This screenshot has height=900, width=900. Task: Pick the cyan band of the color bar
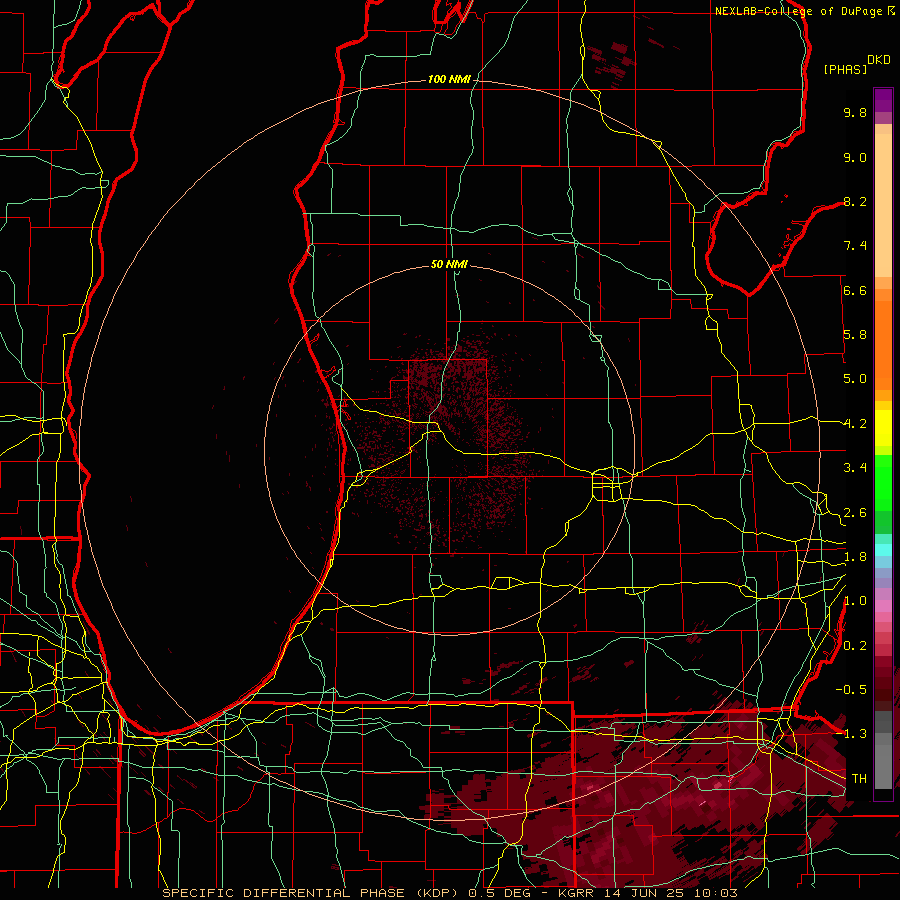(x=883, y=550)
